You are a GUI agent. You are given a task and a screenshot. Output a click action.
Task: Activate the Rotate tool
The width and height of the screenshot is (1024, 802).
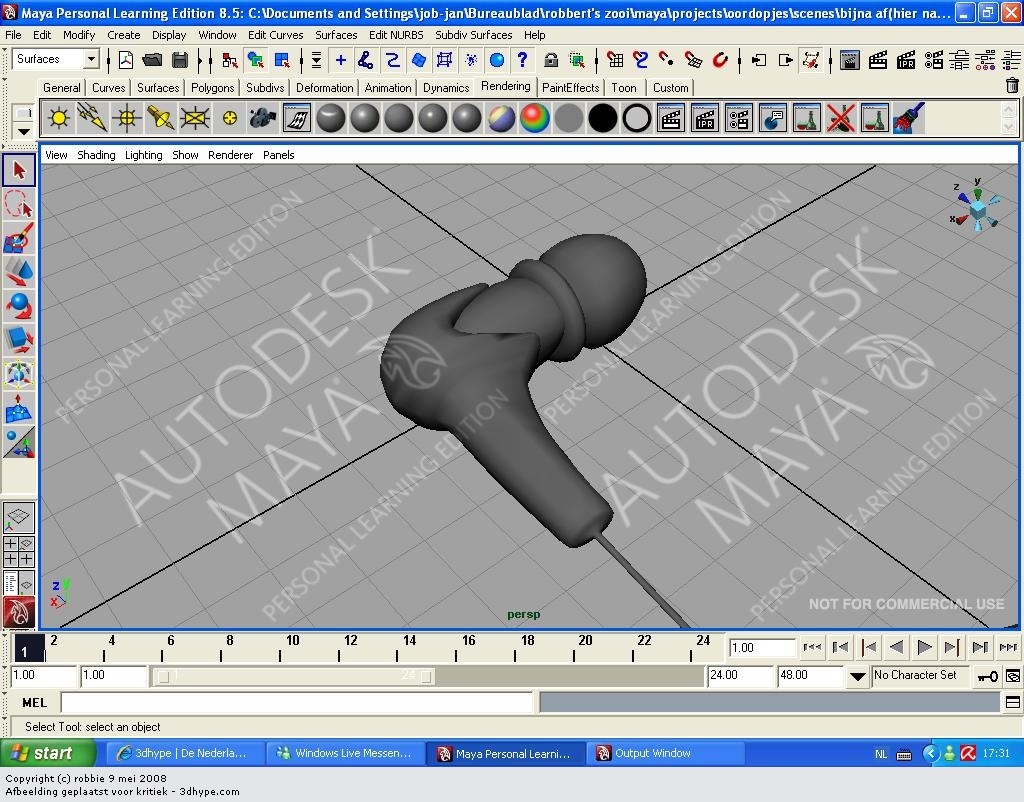tap(19, 306)
